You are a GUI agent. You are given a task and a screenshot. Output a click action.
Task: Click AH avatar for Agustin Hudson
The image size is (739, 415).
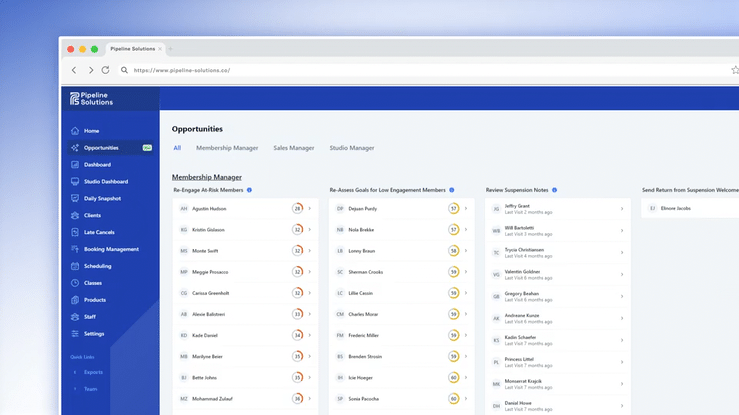(x=184, y=209)
